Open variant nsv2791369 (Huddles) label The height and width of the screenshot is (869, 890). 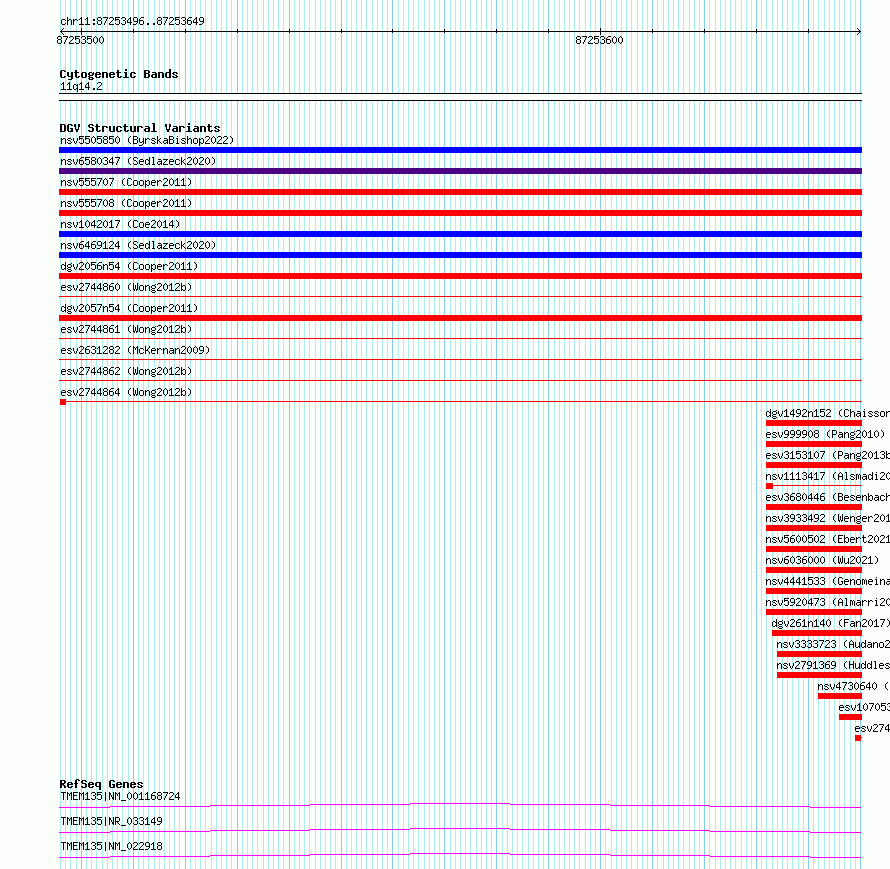[x=833, y=665]
